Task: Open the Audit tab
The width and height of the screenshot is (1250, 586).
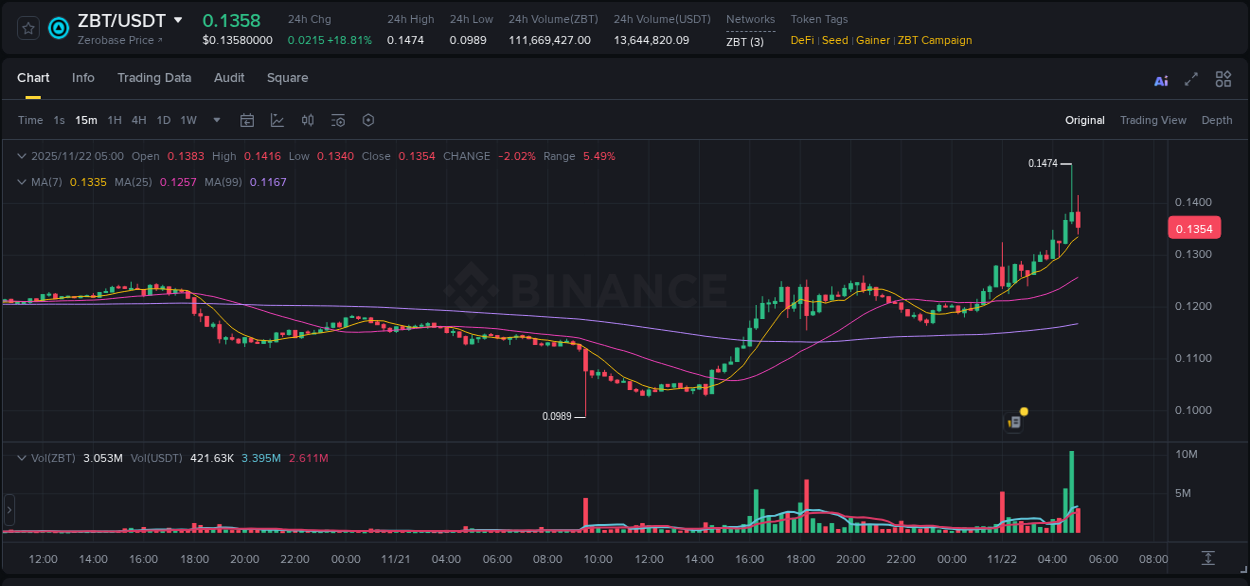Action: pyautogui.click(x=229, y=78)
